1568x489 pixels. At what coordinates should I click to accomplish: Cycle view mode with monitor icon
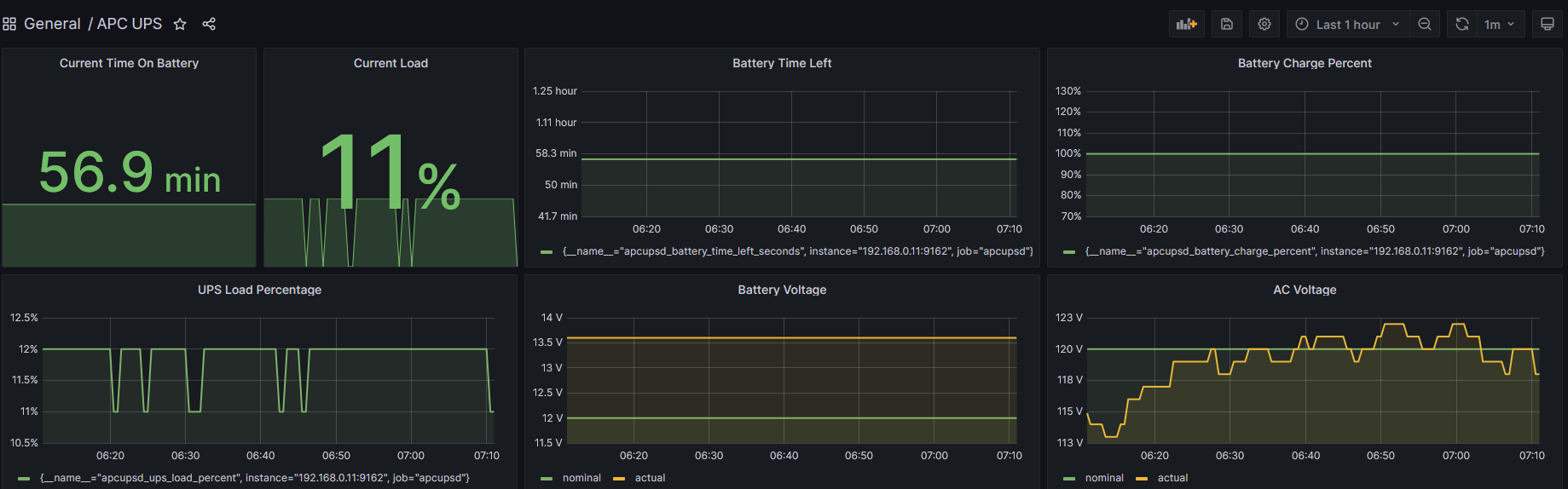[1548, 24]
